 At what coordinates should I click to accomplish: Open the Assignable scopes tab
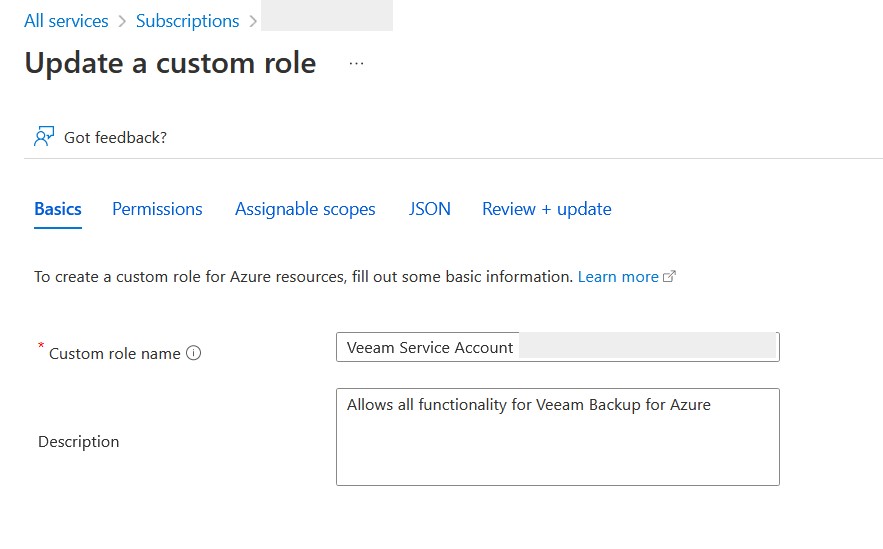pos(305,209)
